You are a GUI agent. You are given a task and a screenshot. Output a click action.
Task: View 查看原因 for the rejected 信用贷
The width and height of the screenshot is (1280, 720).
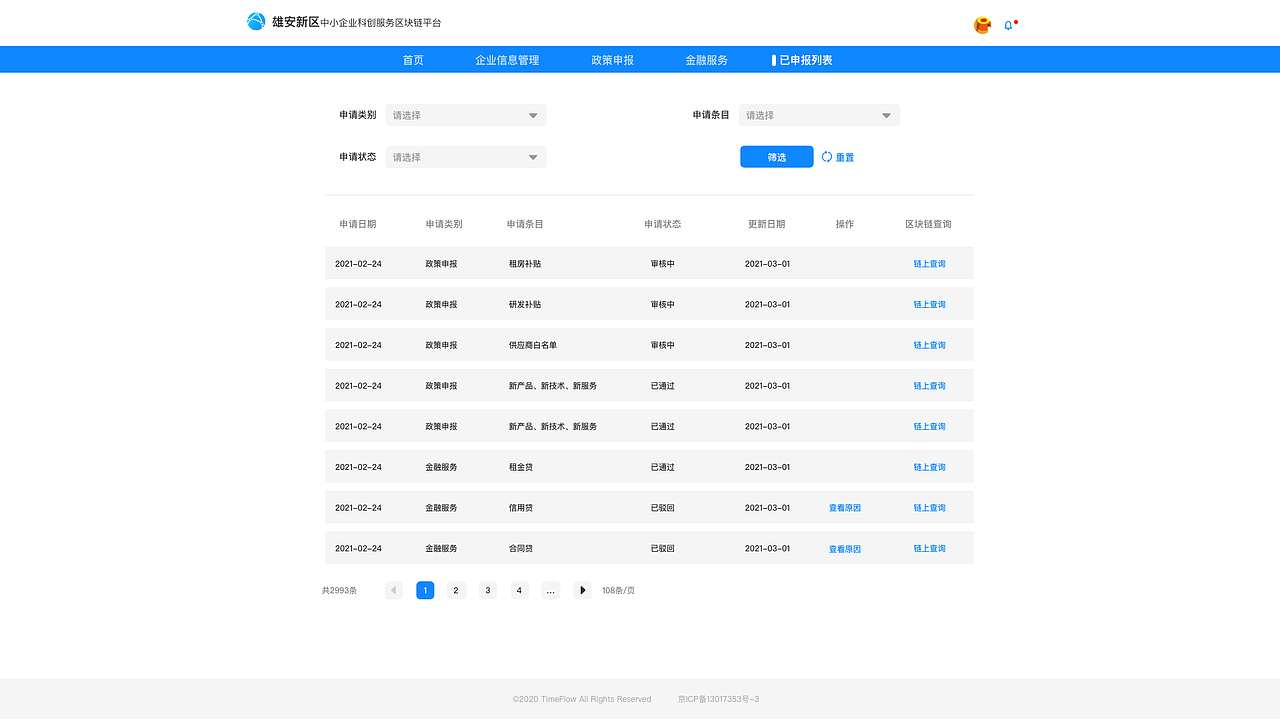click(x=845, y=507)
